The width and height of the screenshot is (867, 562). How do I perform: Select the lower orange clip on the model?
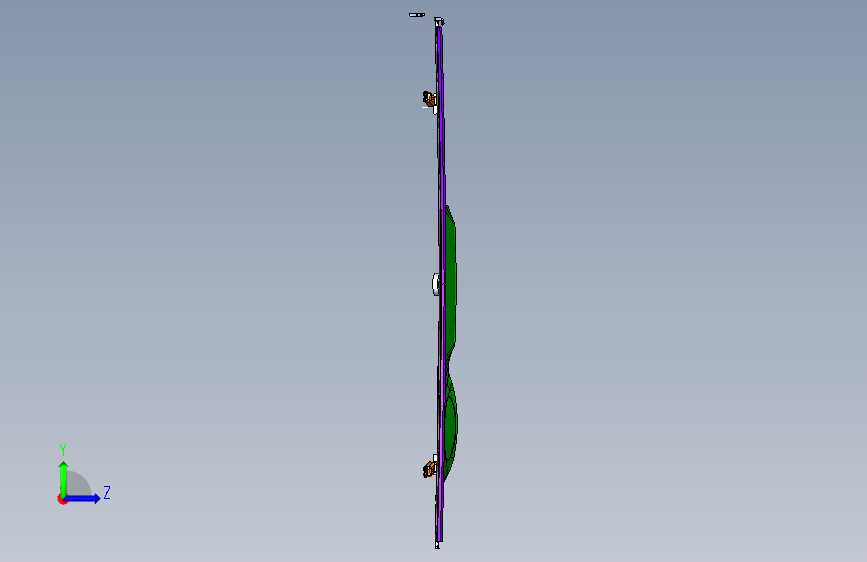(x=429, y=469)
